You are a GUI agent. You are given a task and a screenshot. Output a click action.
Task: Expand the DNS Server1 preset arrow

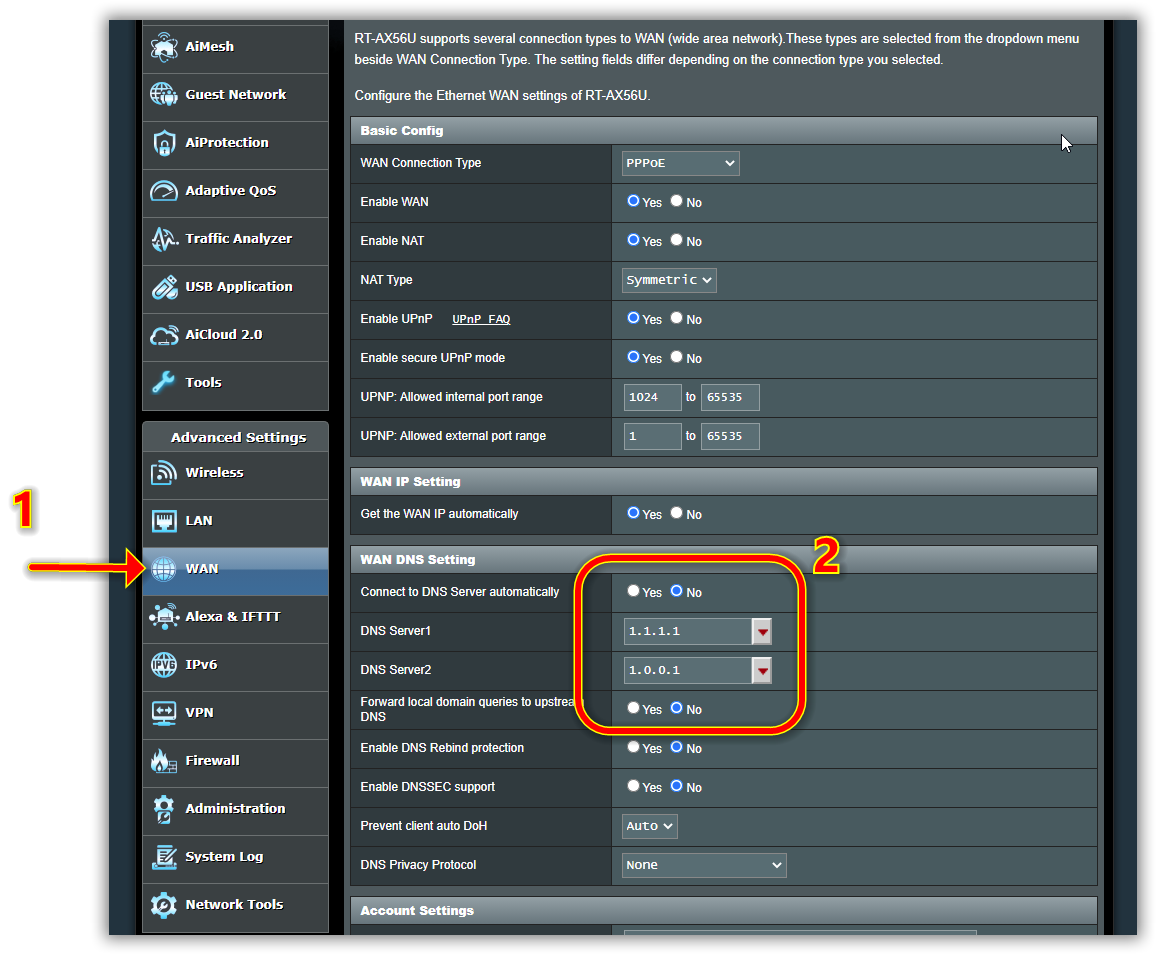(x=762, y=632)
